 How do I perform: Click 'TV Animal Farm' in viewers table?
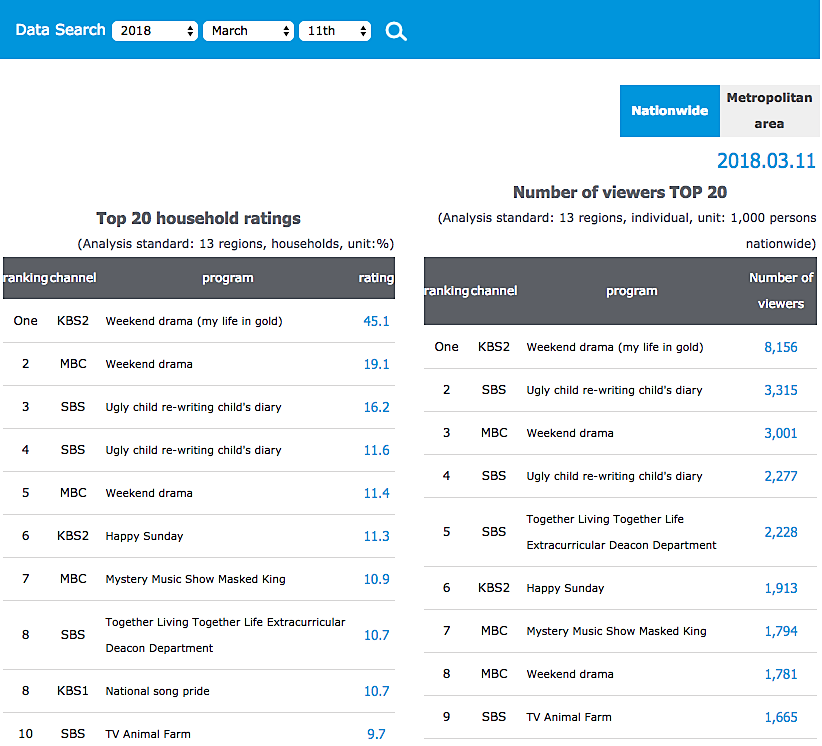coord(569,717)
